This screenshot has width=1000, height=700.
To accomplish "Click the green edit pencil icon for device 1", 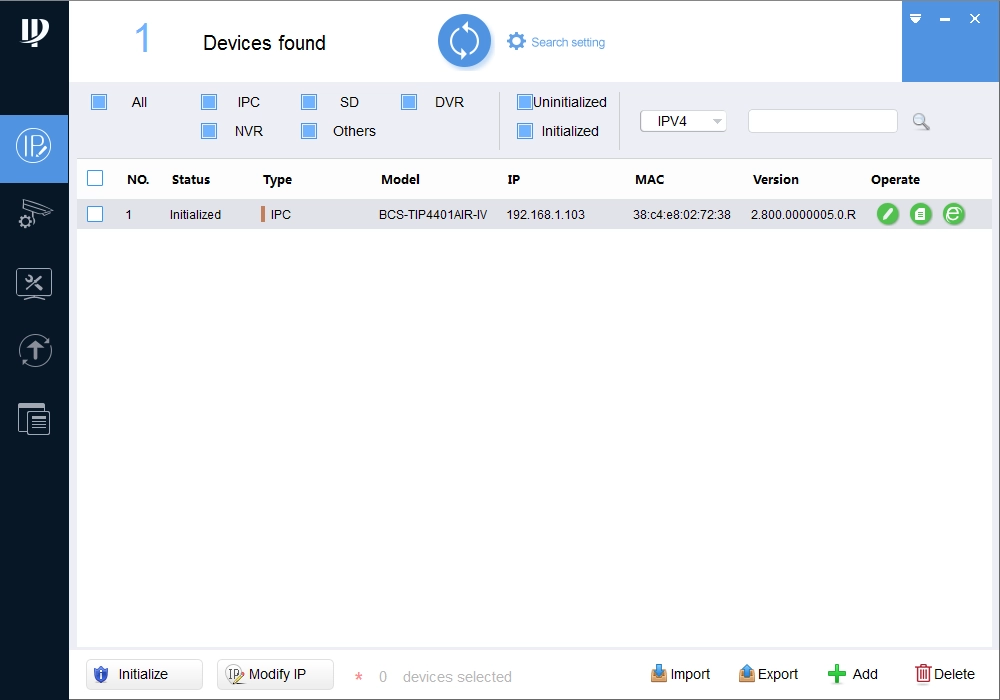I will [x=887, y=214].
